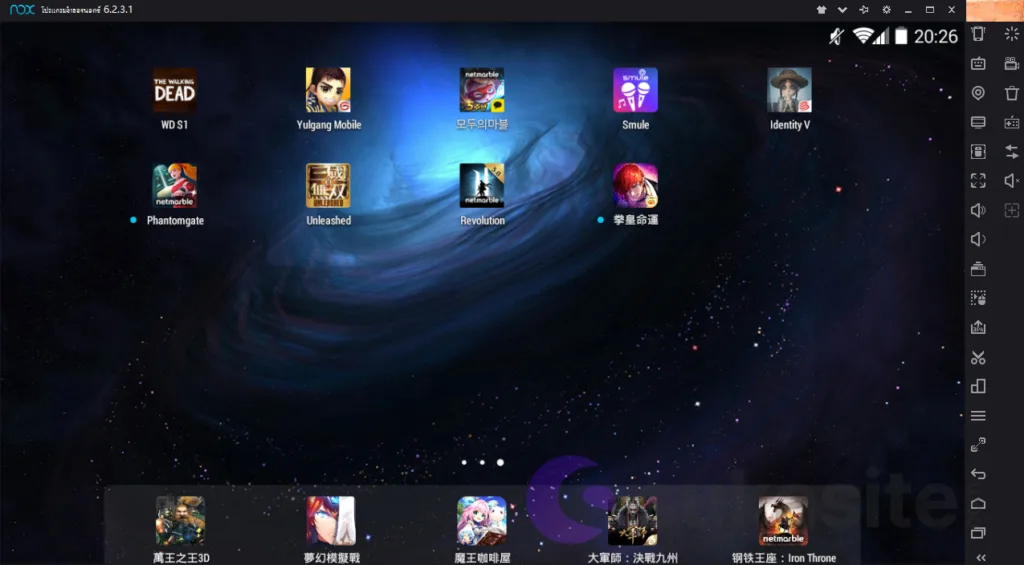Screen dimensions: 1024x565
Task: Open the sidebar hamburger menu icon
Action: pyautogui.click(x=978, y=415)
